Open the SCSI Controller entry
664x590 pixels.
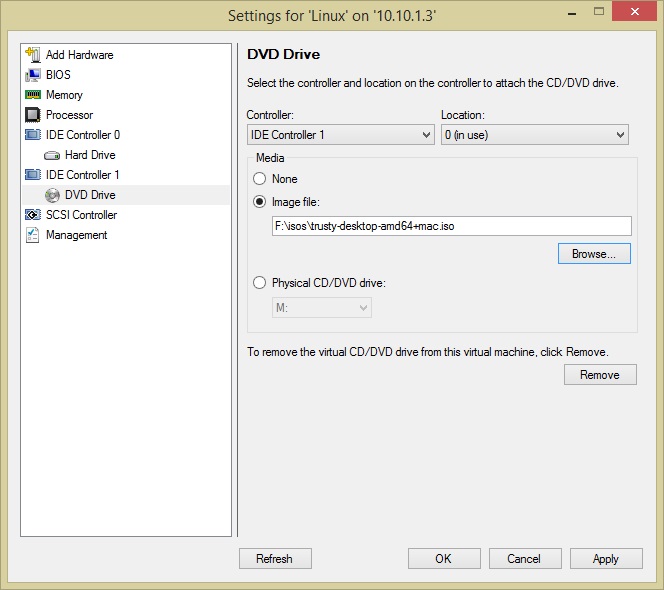81,215
